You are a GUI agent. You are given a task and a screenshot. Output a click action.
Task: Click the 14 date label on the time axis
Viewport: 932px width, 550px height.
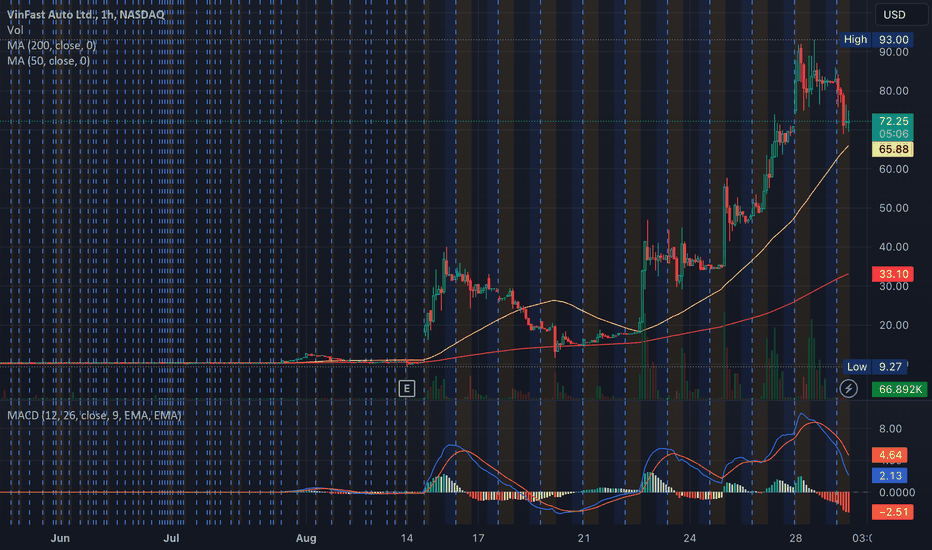click(x=407, y=538)
